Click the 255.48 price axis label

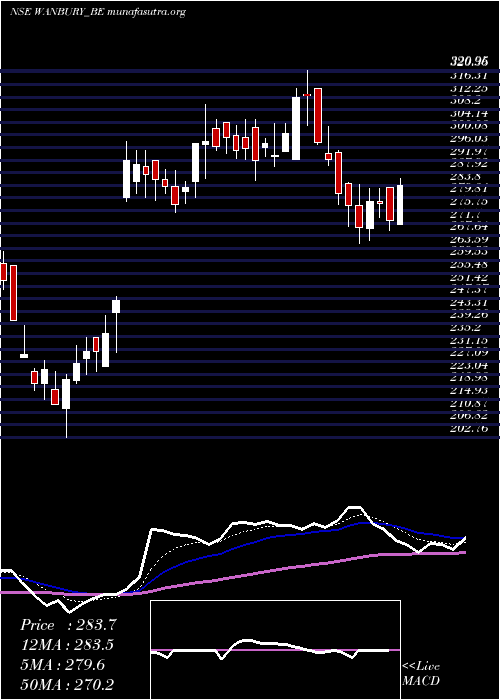click(468, 265)
